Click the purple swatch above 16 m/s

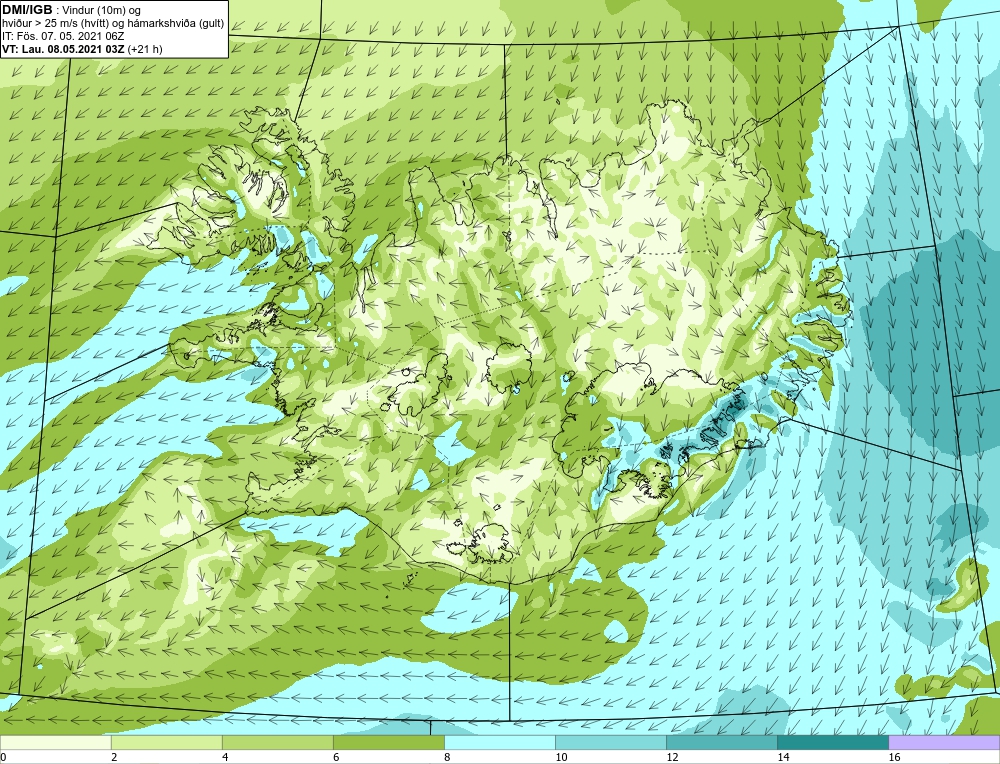[944, 742]
